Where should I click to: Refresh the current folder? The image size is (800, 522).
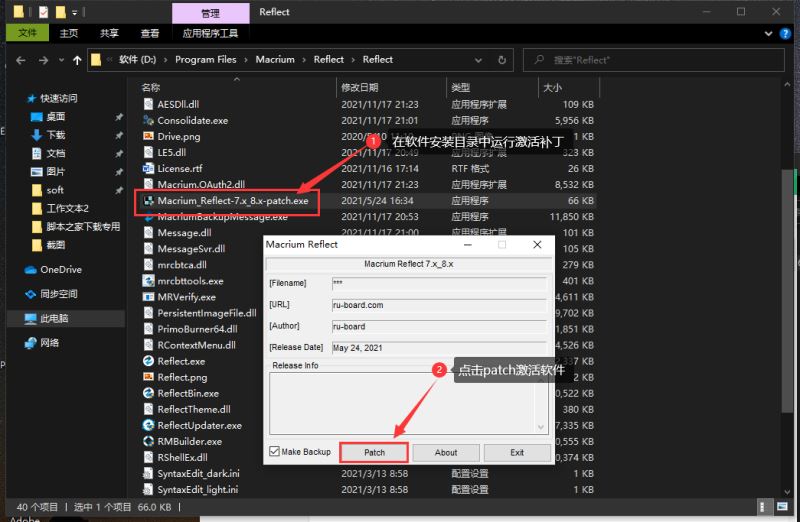tap(502, 60)
